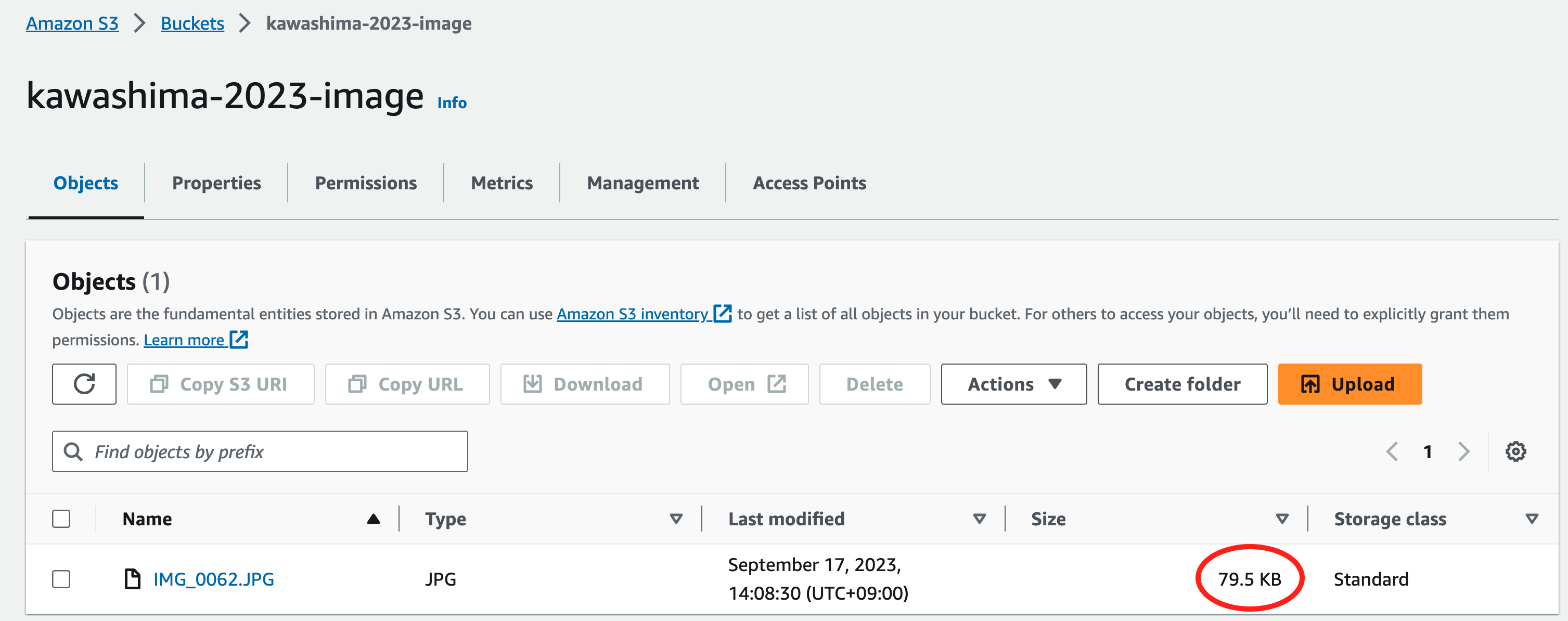Click the breadcrumb chevron after Amazon S3

click(140, 23)
